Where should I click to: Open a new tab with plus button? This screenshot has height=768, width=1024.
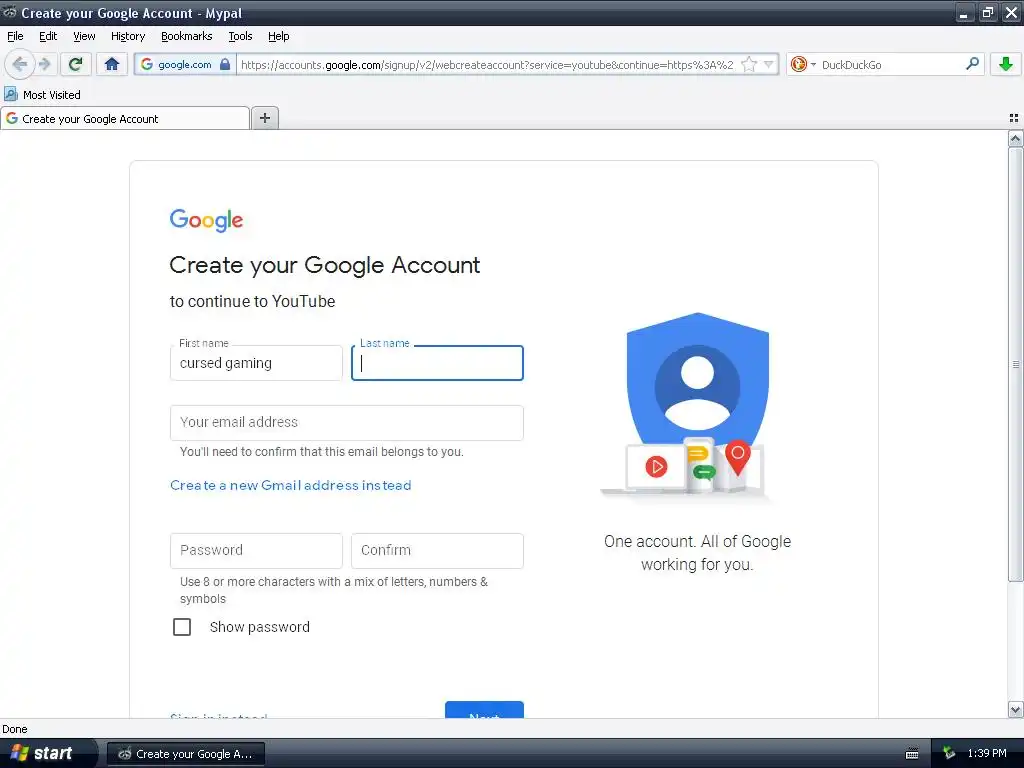pos(264,118)
